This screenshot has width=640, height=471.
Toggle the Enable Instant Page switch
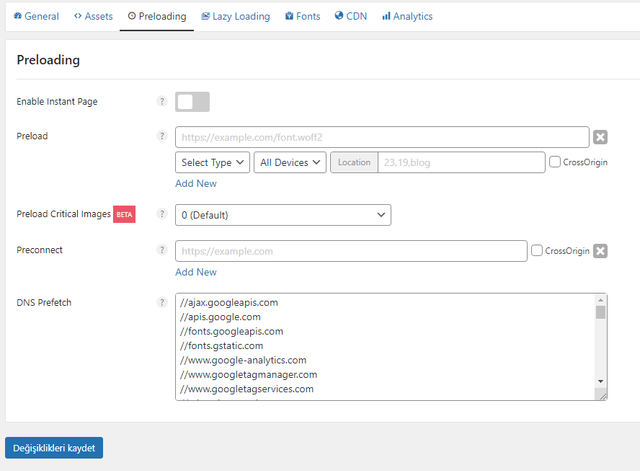pyautogui.click(x=192, y=102)
